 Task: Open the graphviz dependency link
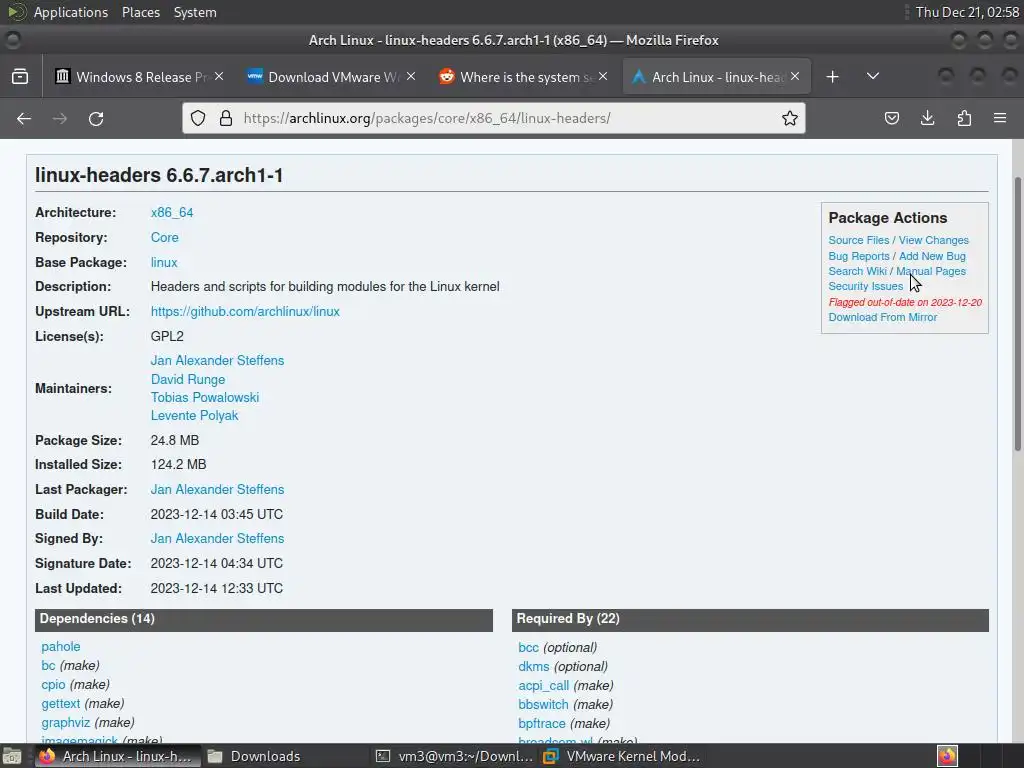pos(66,722)
